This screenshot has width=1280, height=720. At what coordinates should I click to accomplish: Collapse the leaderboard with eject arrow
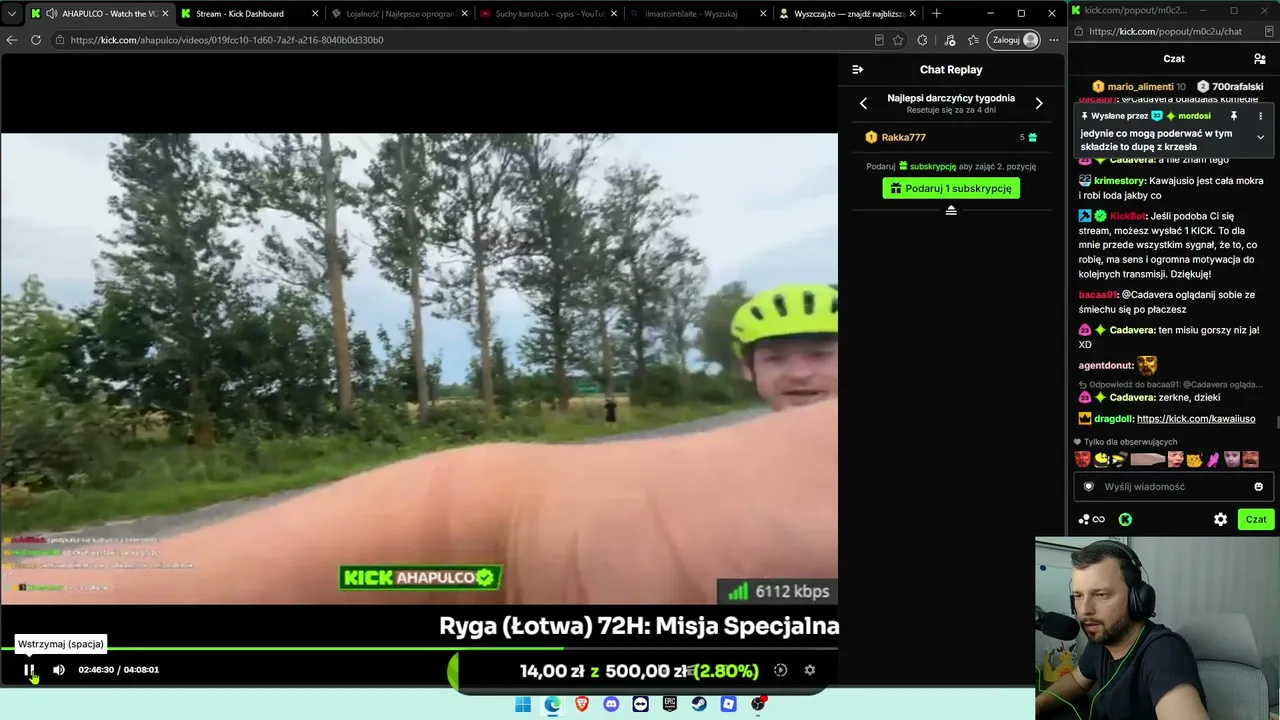951,210
